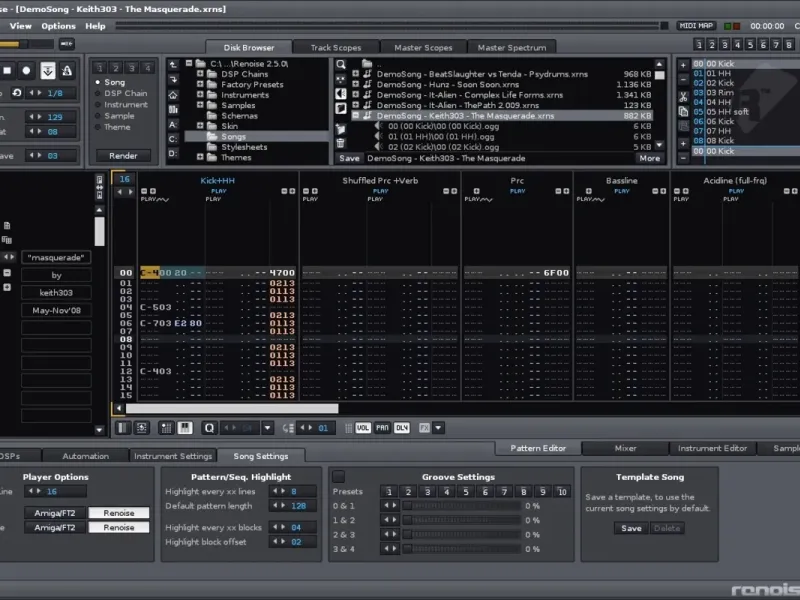
Task: Switch to the Track Scopes tab
Action: click(334, 47)
